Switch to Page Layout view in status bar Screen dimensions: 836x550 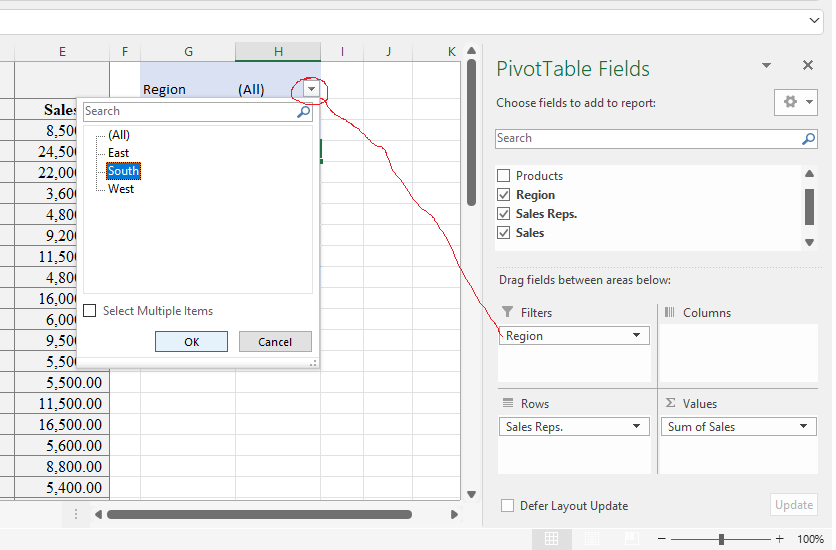tap(591, 539)
